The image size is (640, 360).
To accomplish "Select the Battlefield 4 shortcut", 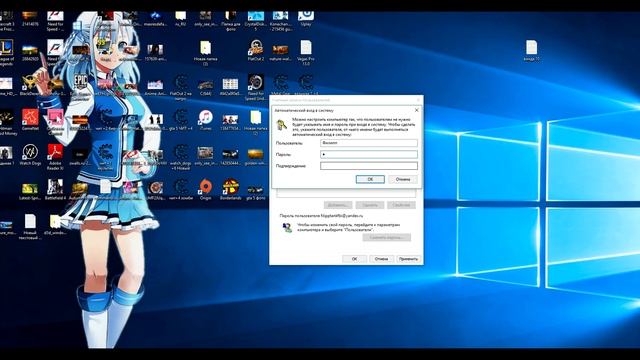I will click(x=55, y=187).
